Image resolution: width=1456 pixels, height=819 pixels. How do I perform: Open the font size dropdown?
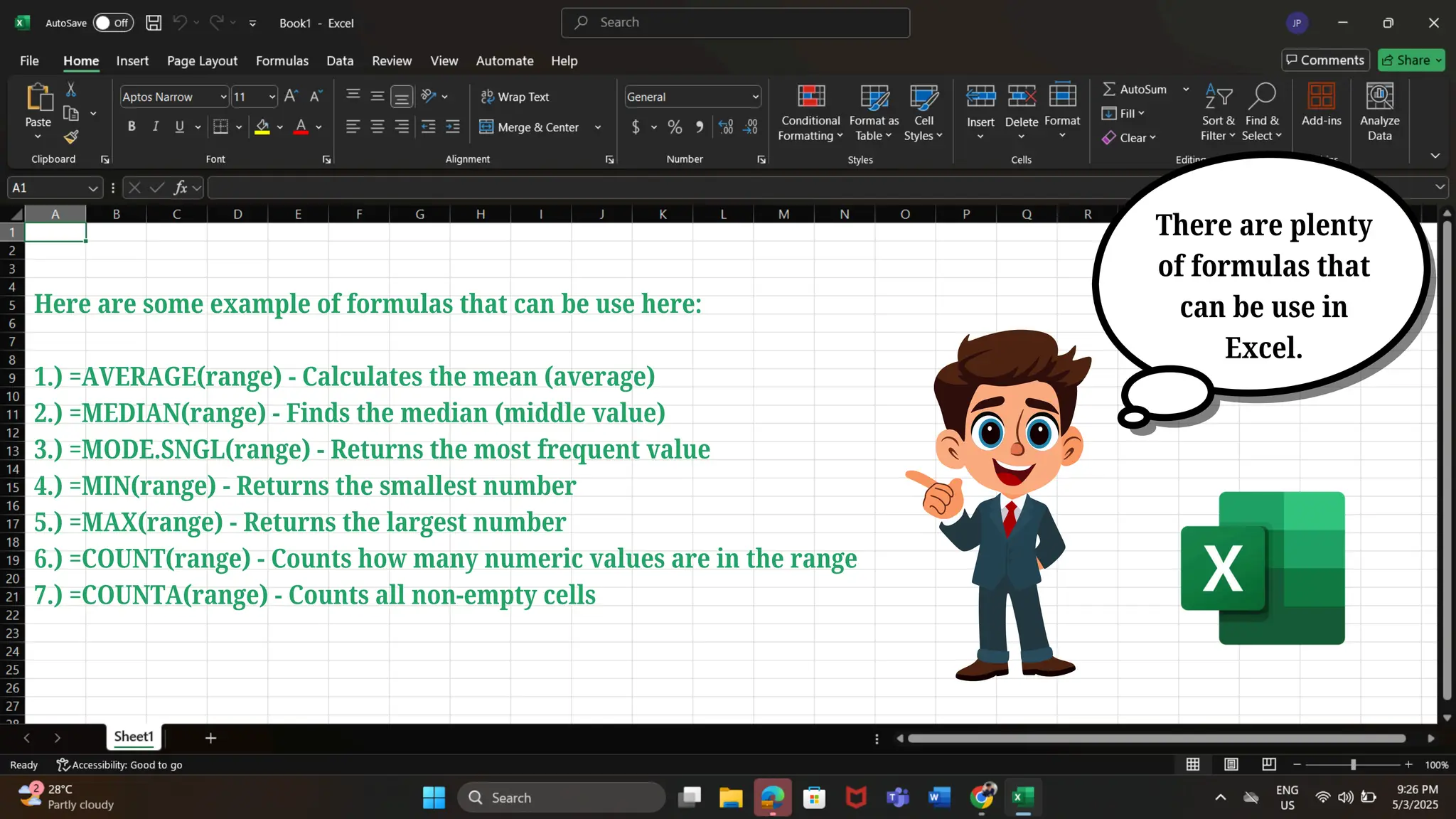tap(272, 97)
